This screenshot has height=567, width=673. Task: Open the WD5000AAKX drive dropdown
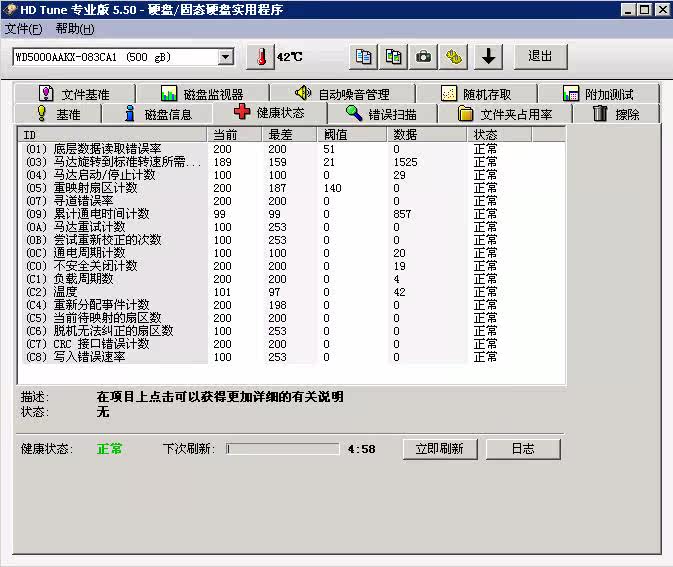(x=226, y=57)
